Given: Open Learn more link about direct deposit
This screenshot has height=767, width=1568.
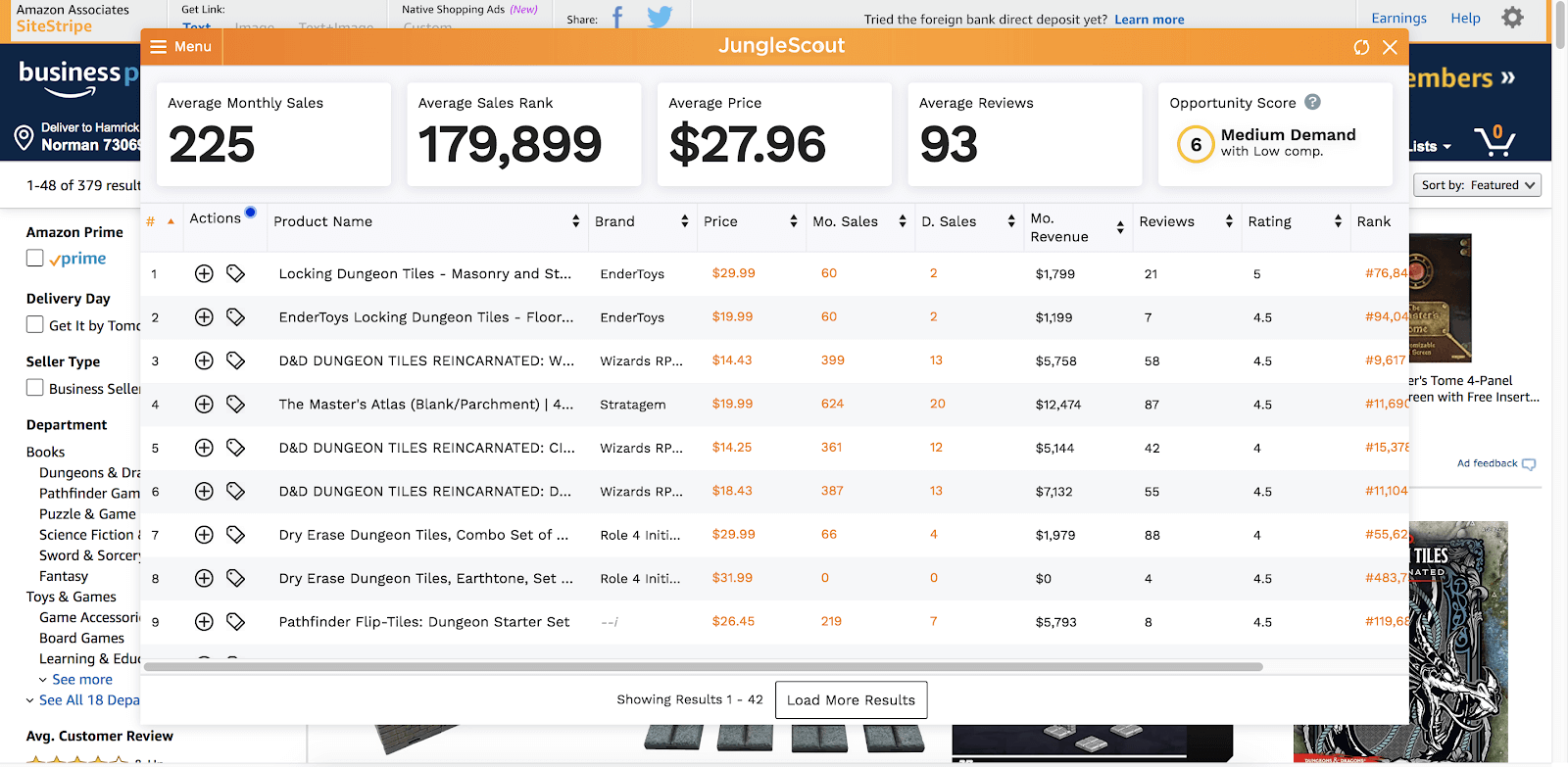Looking at the screenshot, I should [1149, 20].
